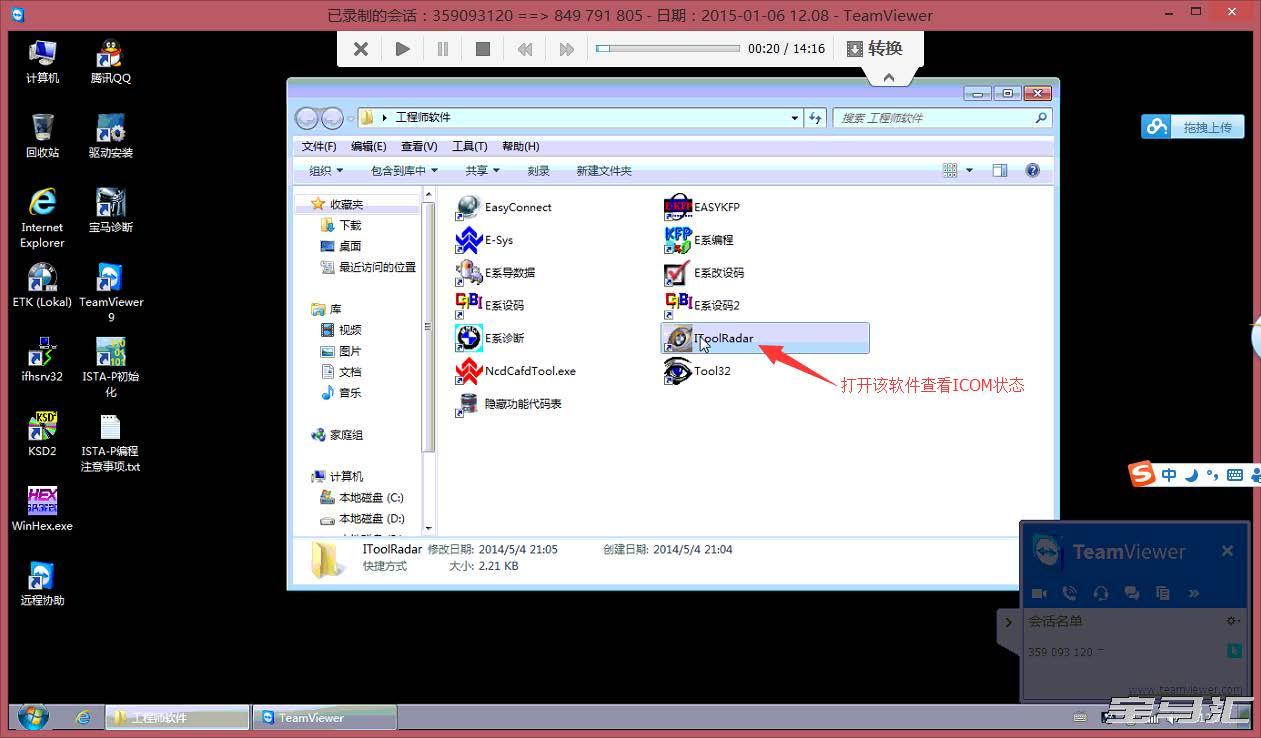1261x738 pixels.
Task: Open session list gear settings dropdown
Action: [1233, 621]
